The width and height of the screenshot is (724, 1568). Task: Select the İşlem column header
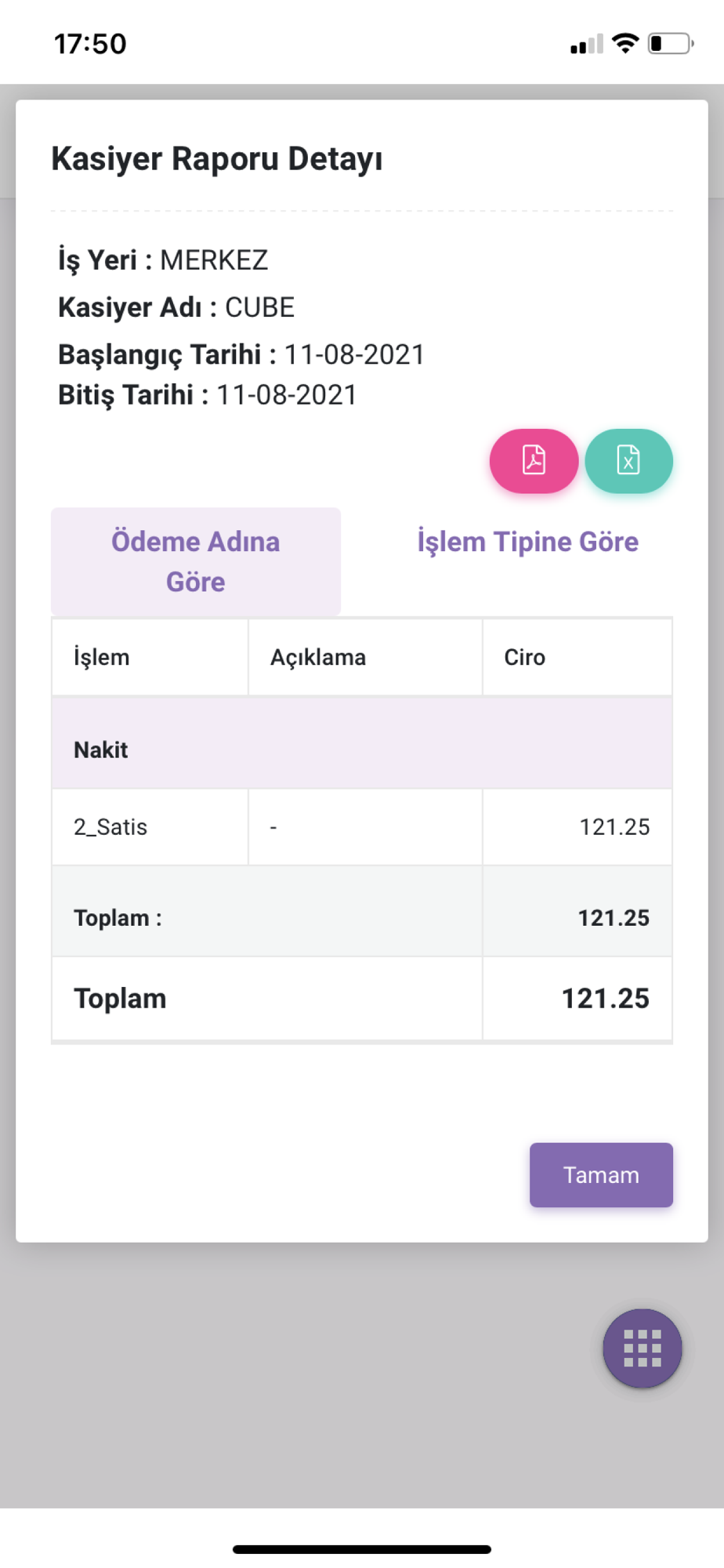coord(150,657)
